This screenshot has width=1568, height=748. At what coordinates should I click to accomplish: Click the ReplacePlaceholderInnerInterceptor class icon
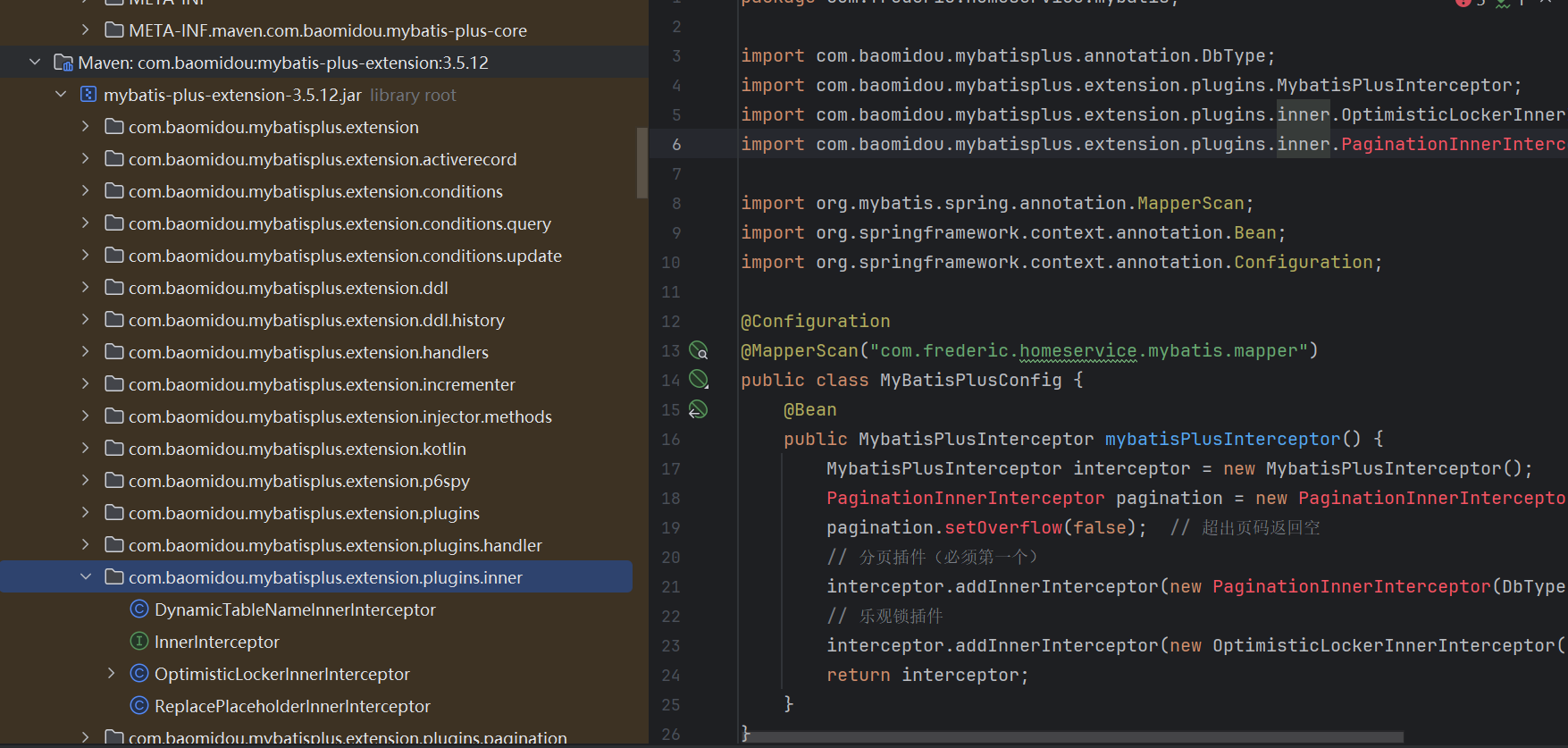139,706
